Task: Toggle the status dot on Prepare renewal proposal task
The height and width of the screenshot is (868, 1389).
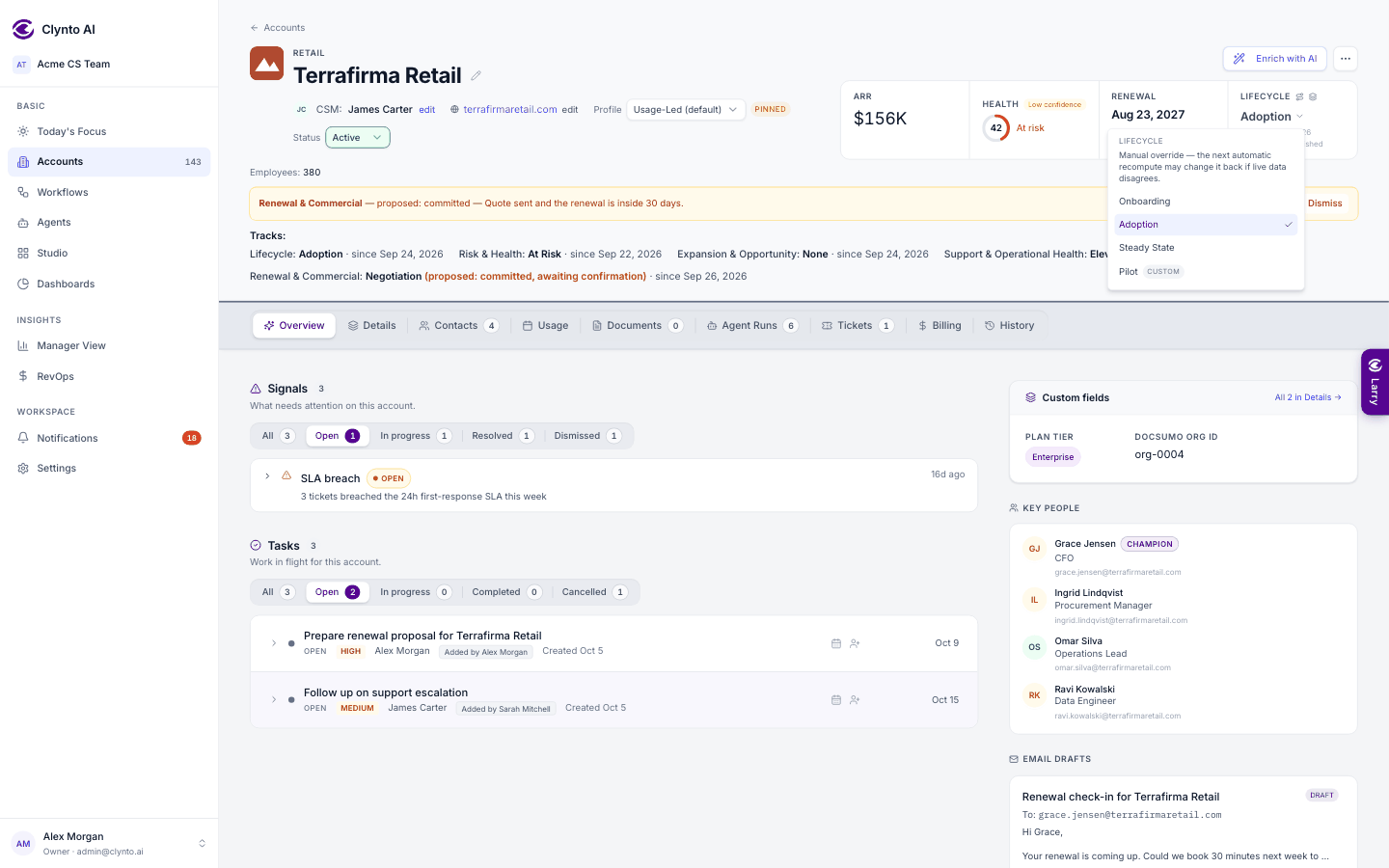Action: 291,643
